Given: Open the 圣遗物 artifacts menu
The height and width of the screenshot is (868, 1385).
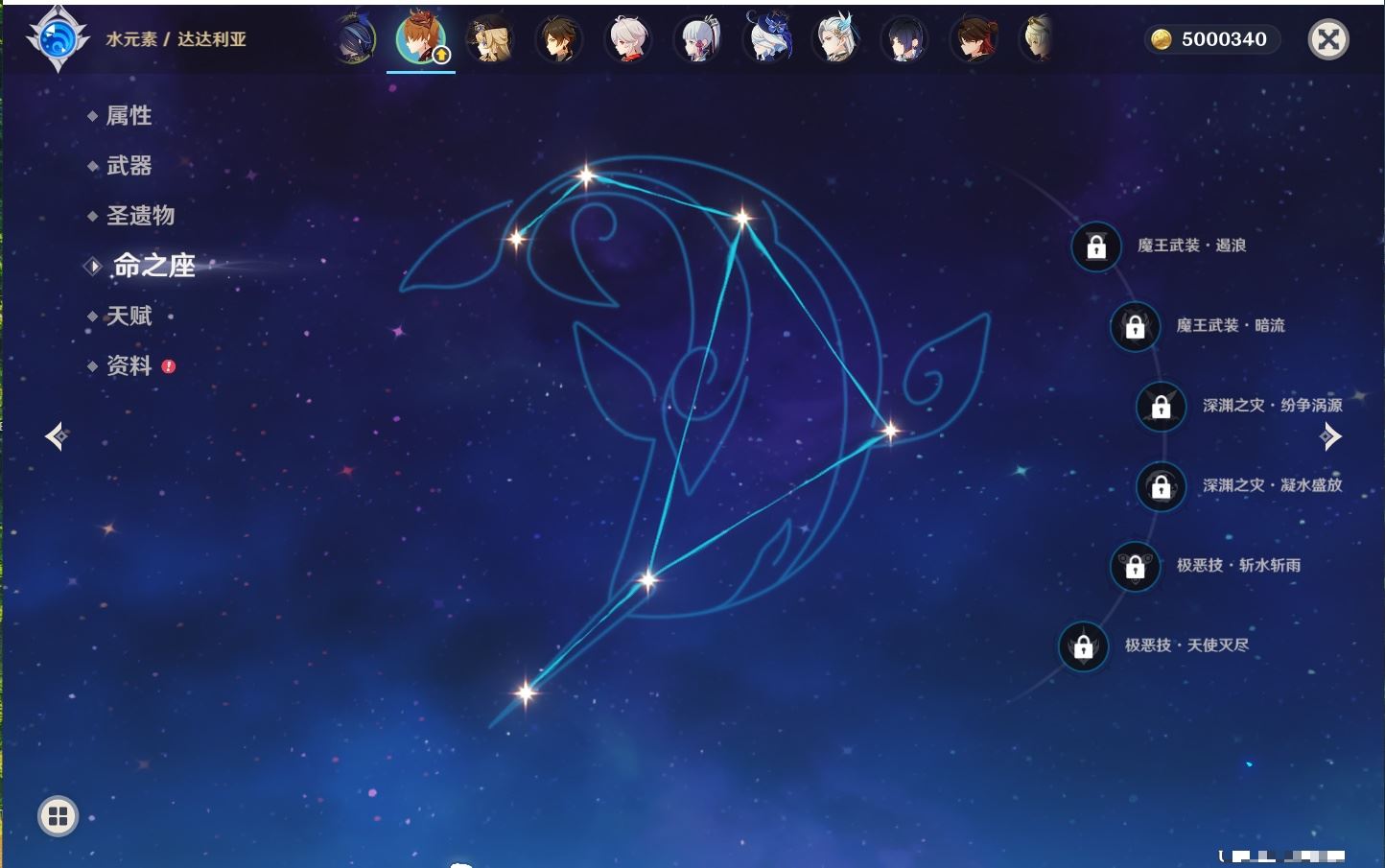Looking at the screenshot, I should click(x=140, y=216).
